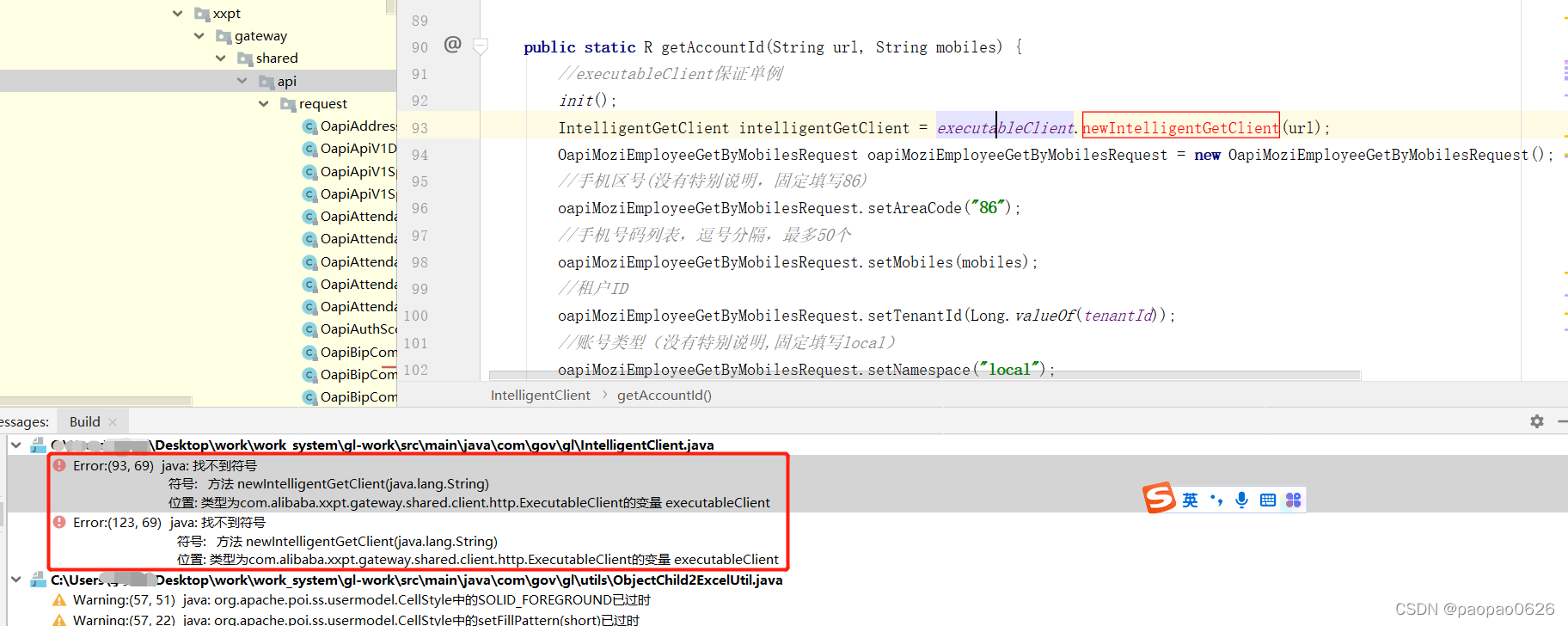Click the editor horizontal scrollbar

pyautogui.click(x=925, y=375)
